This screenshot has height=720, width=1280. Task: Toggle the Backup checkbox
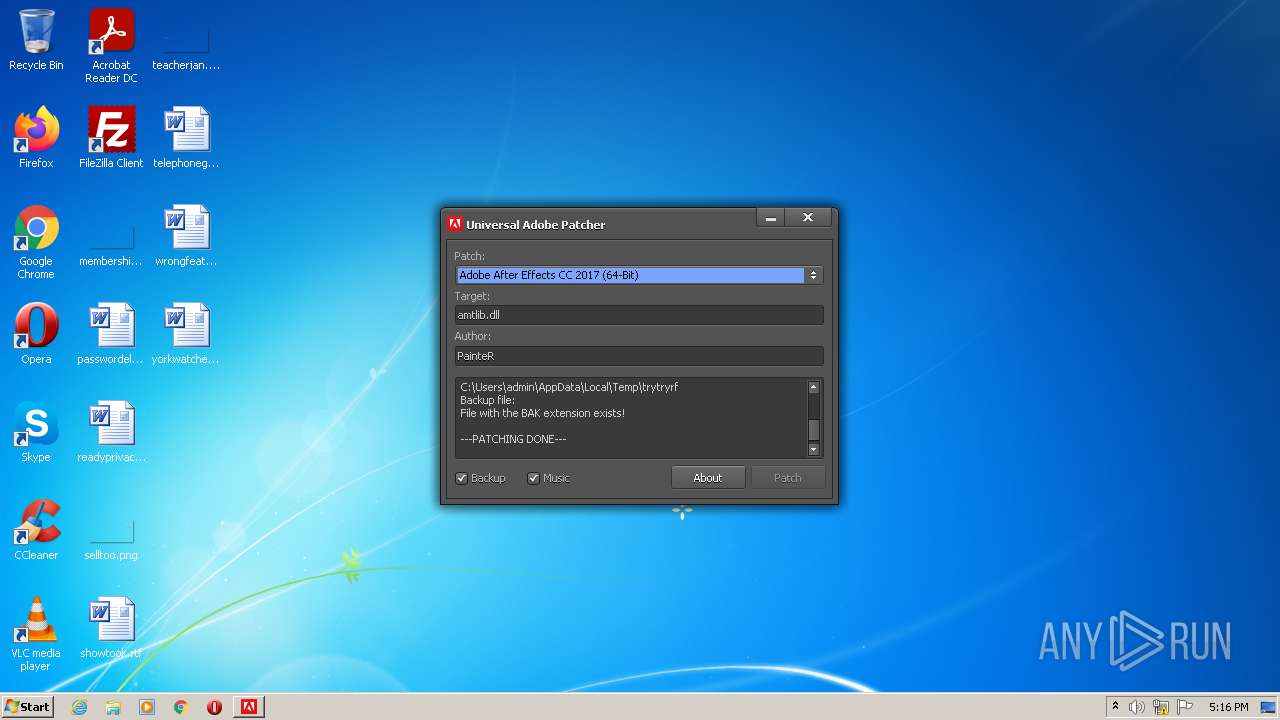point(461,478)
